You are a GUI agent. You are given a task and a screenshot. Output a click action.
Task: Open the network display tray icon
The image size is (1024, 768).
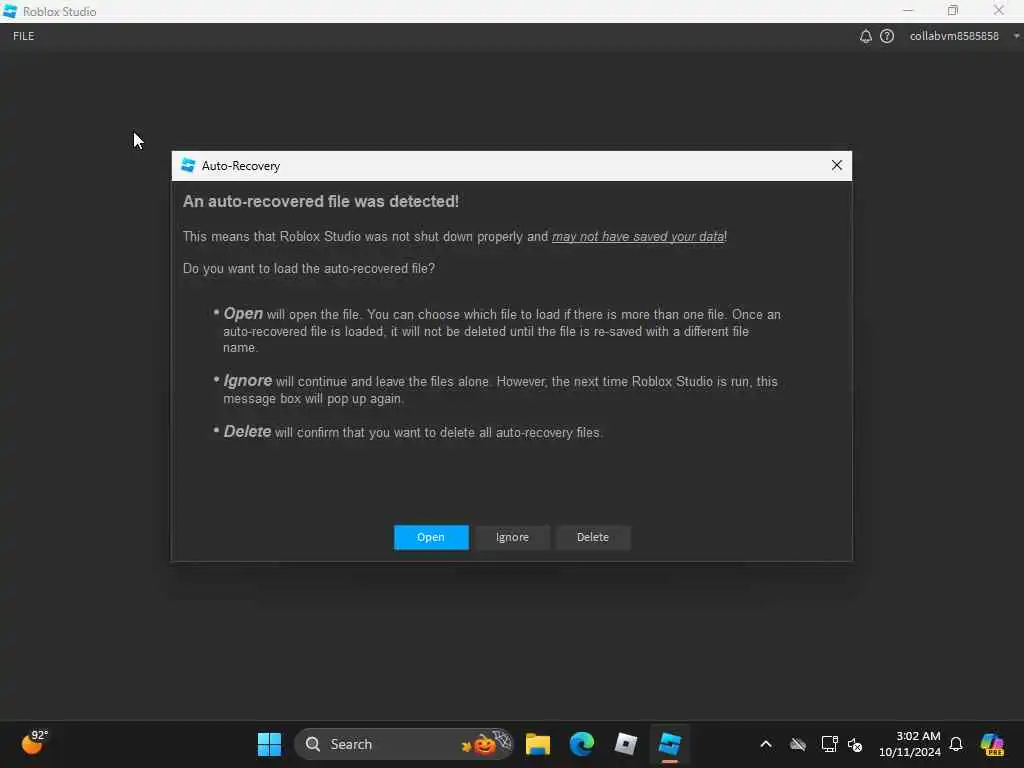coord(829,744)
